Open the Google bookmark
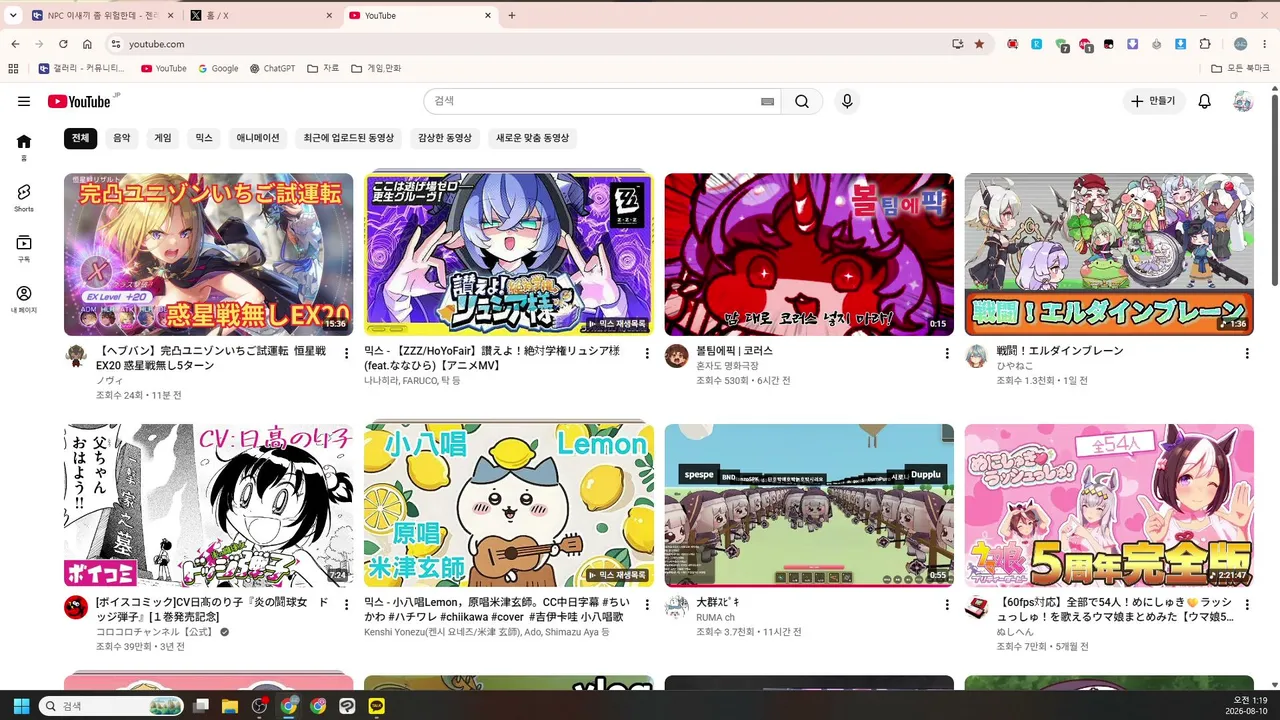The width and height of the screenshot is (1280, 720). click(x=218, y=69)
